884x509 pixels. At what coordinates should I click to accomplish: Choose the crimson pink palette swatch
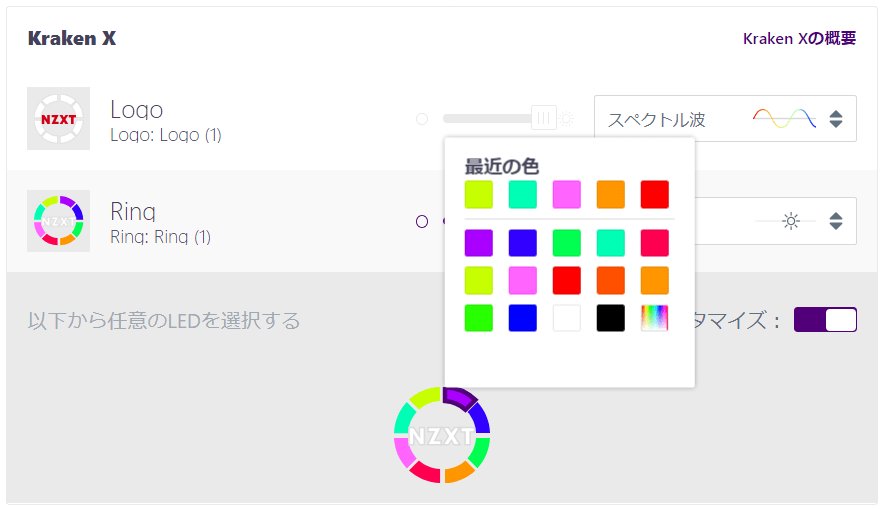pyautogui.click(x=655, y=243)
